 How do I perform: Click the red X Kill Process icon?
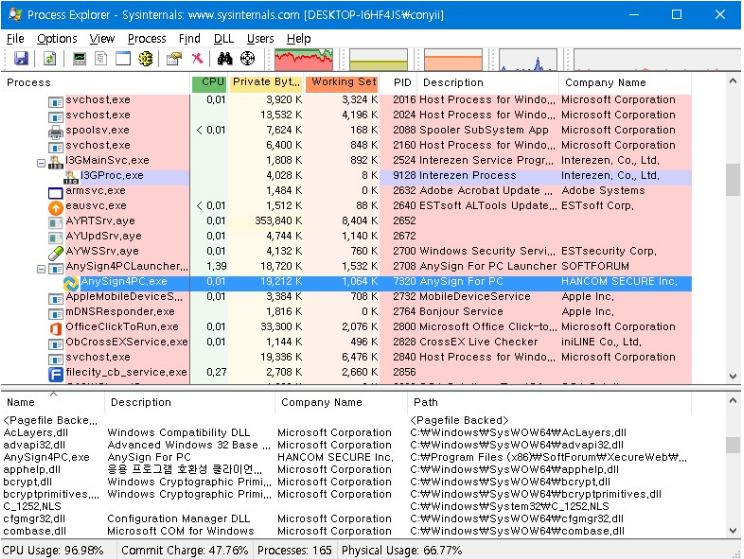[x=197, y=59]
